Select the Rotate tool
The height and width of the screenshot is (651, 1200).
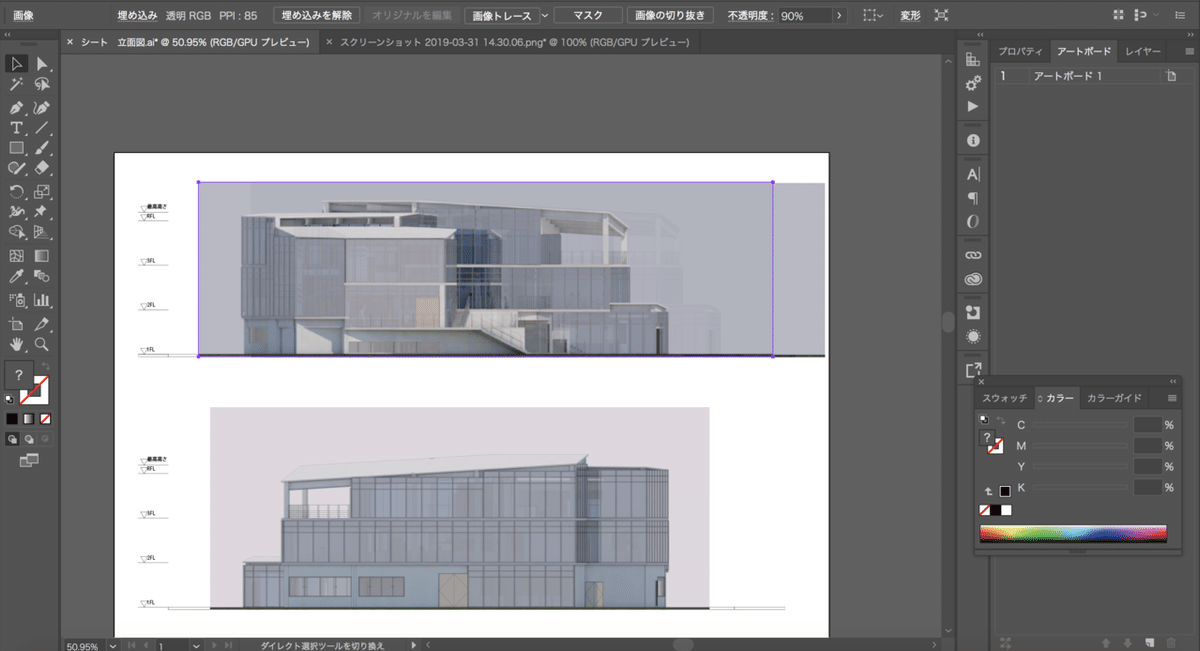16,192
